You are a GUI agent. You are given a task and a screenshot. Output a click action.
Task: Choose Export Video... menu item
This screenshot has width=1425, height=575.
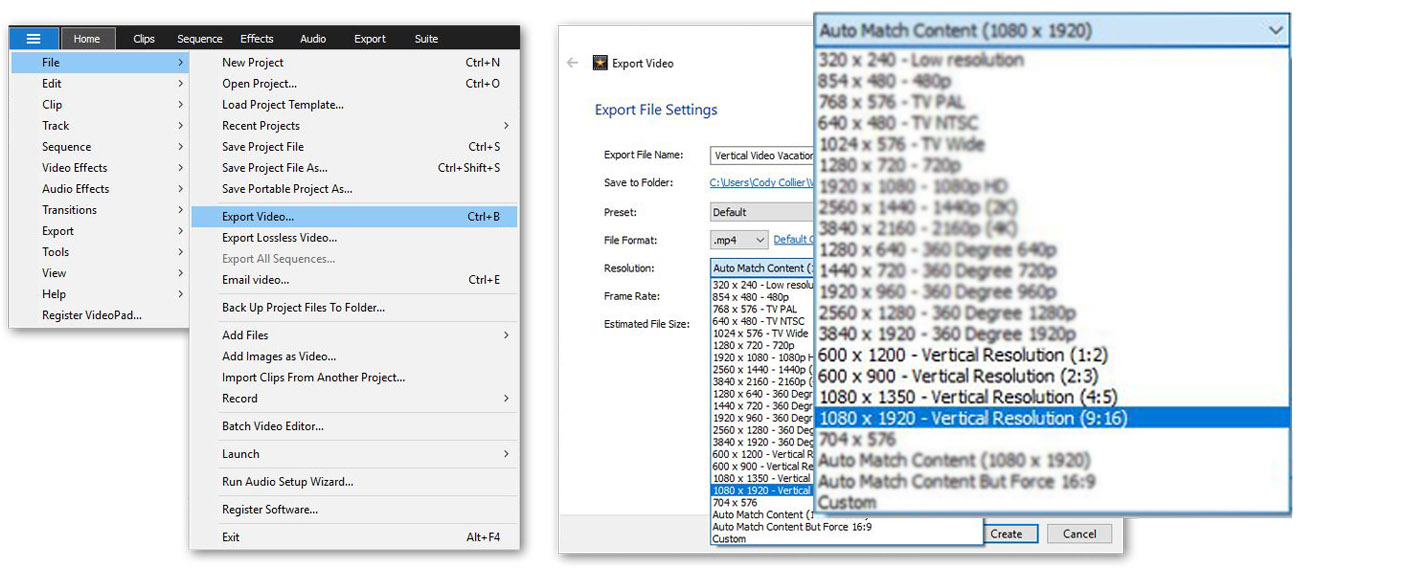(354, 216)
